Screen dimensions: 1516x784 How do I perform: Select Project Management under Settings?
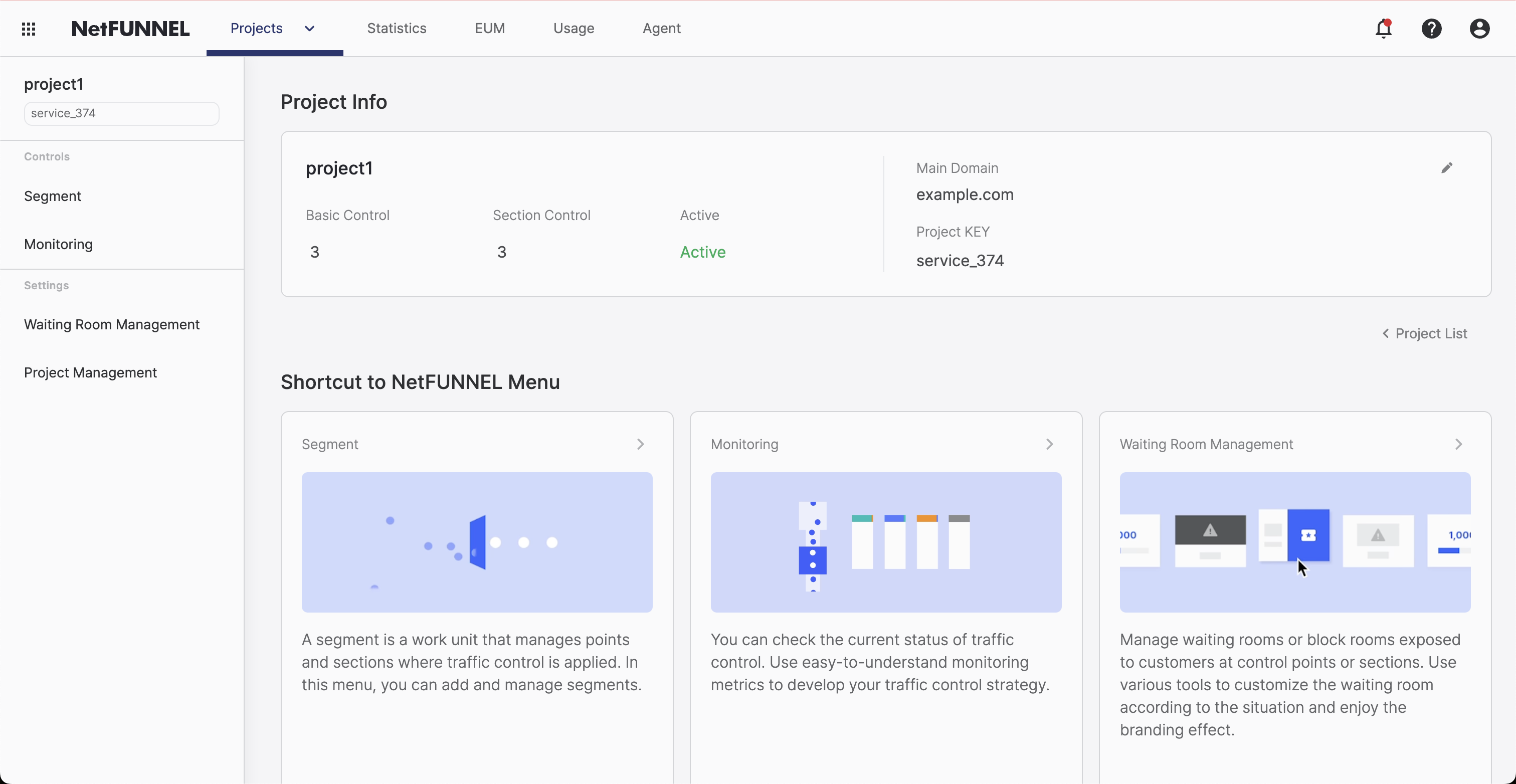(91, 372)
